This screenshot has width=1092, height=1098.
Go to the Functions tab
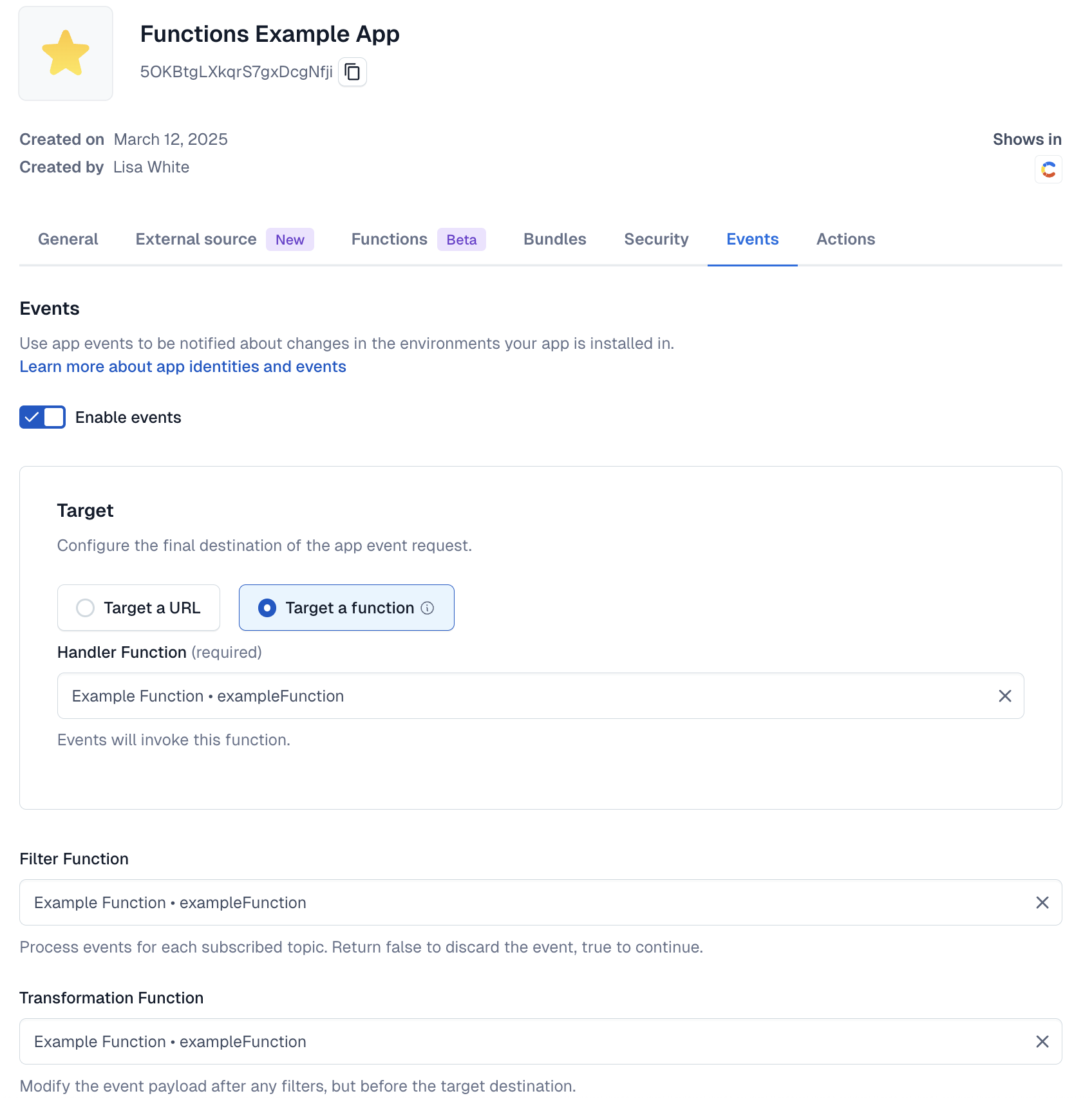[390, 239]
